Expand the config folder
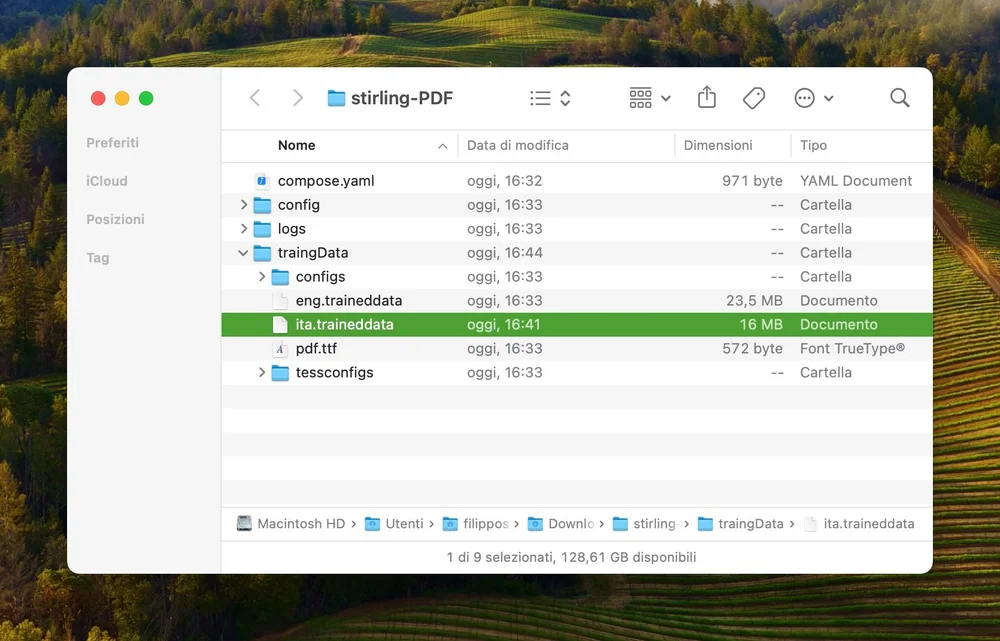Screen dimensions: 1000x641 tap(243, 204)
